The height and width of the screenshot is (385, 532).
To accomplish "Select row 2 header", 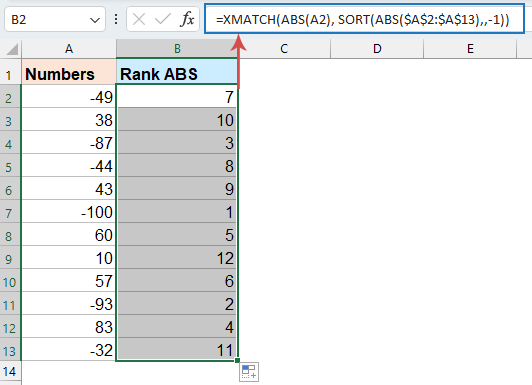I will (x=10, y=96).
